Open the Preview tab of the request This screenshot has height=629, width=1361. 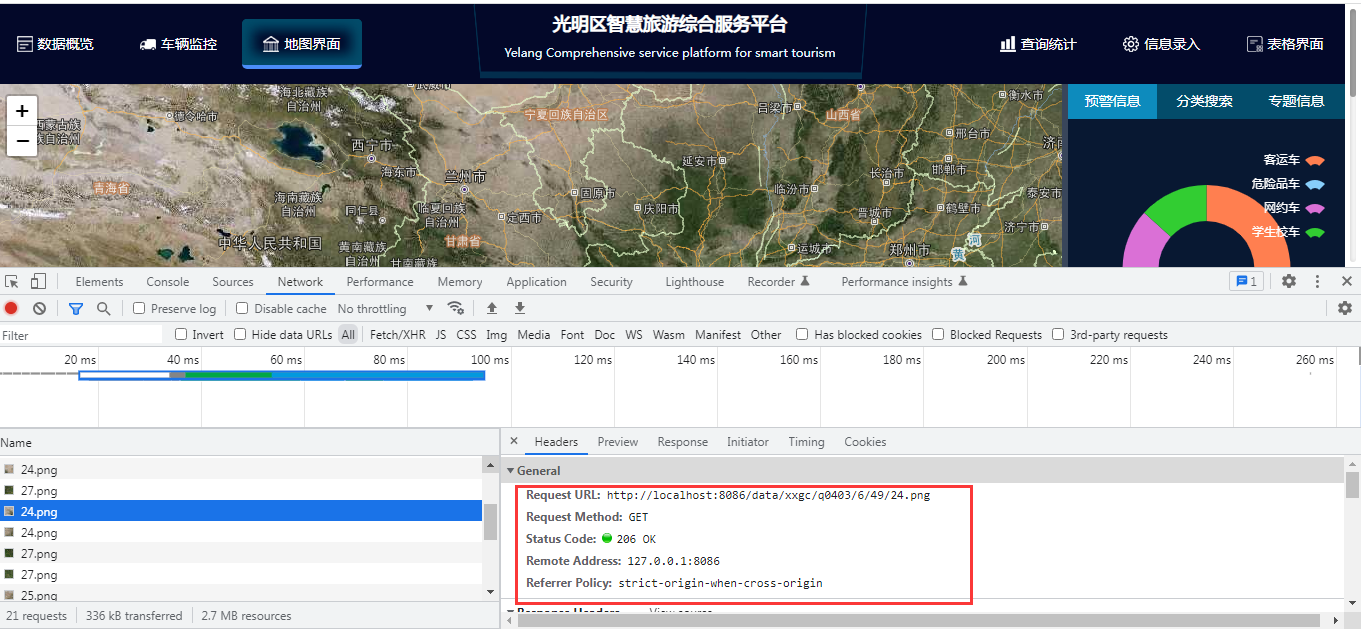[x=618, y=442]
